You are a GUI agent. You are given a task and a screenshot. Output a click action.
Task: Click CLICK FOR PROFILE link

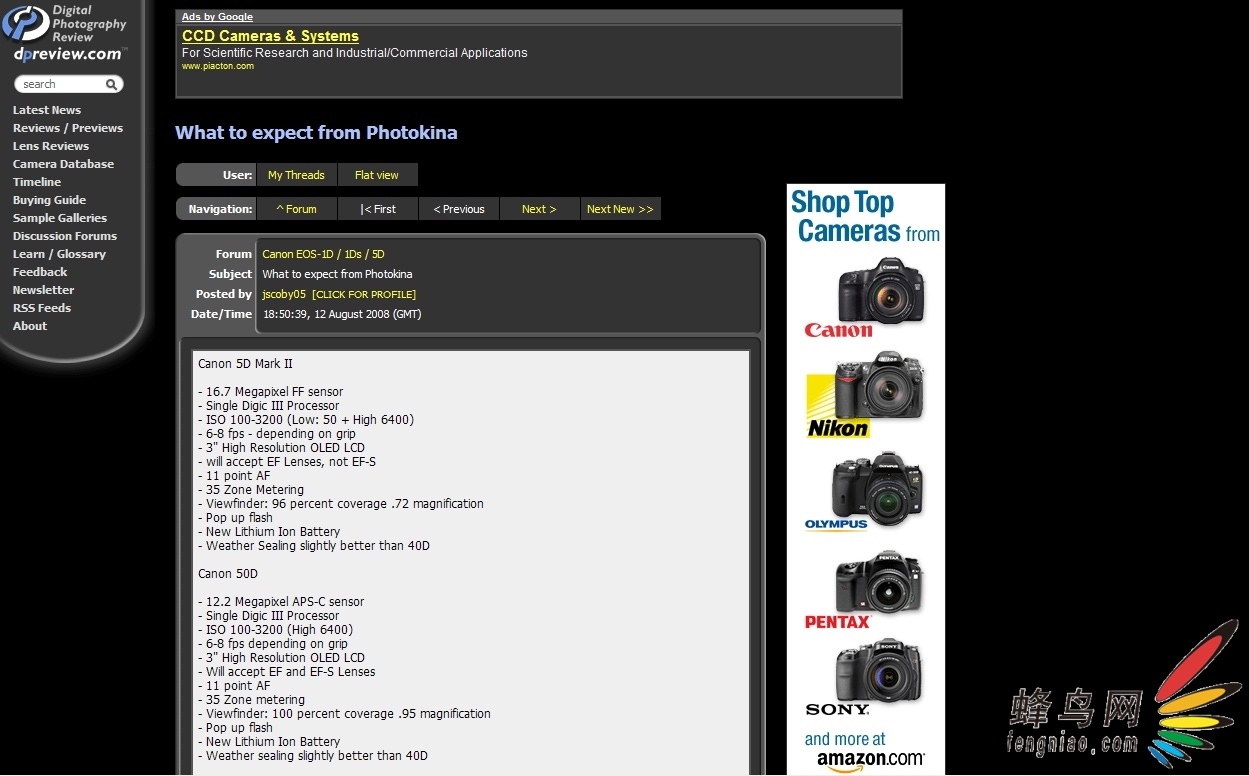click(x=364, y=295)
